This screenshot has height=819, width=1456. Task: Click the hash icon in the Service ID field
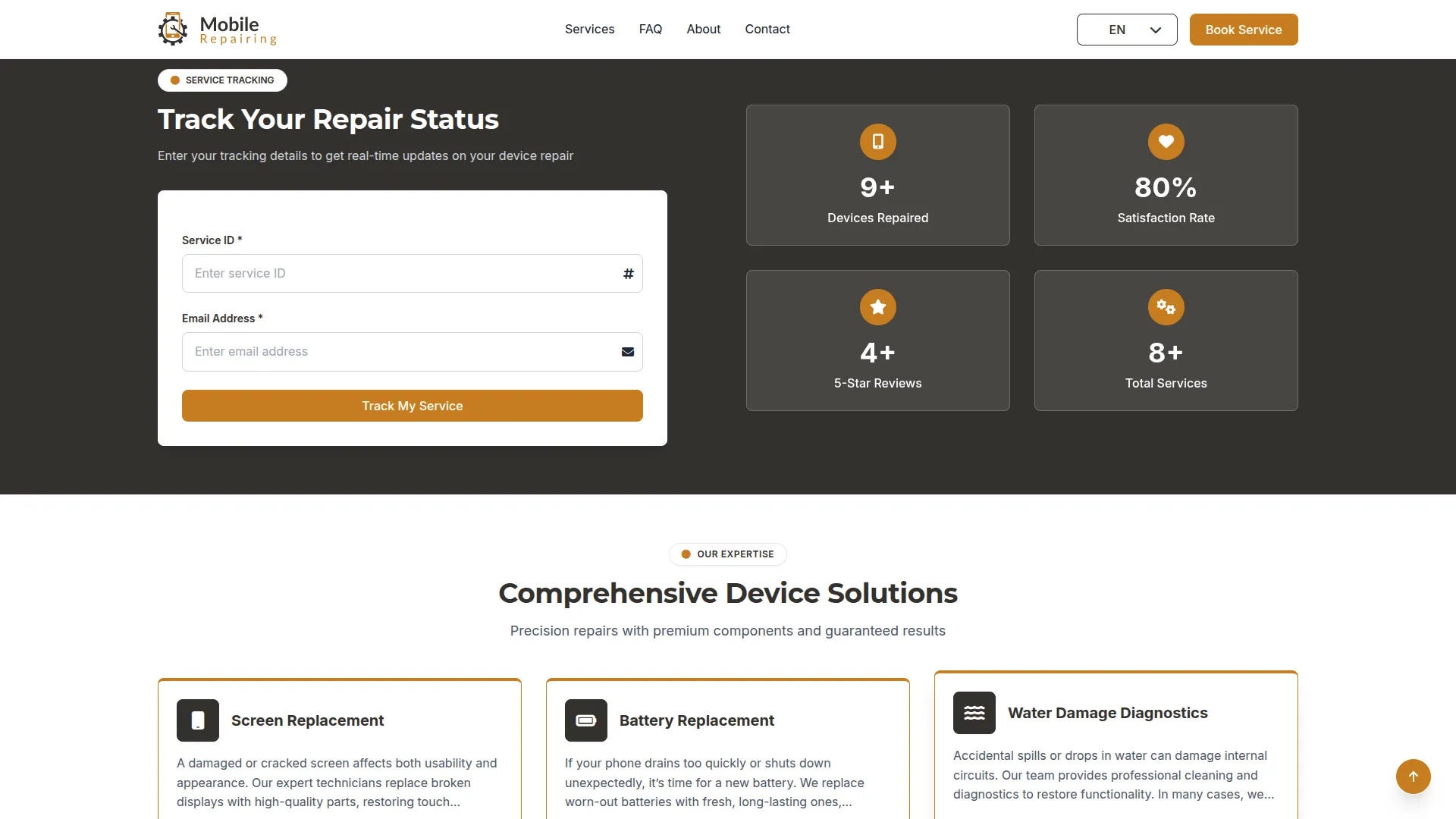pyautogui.click(x=628, y=273)
